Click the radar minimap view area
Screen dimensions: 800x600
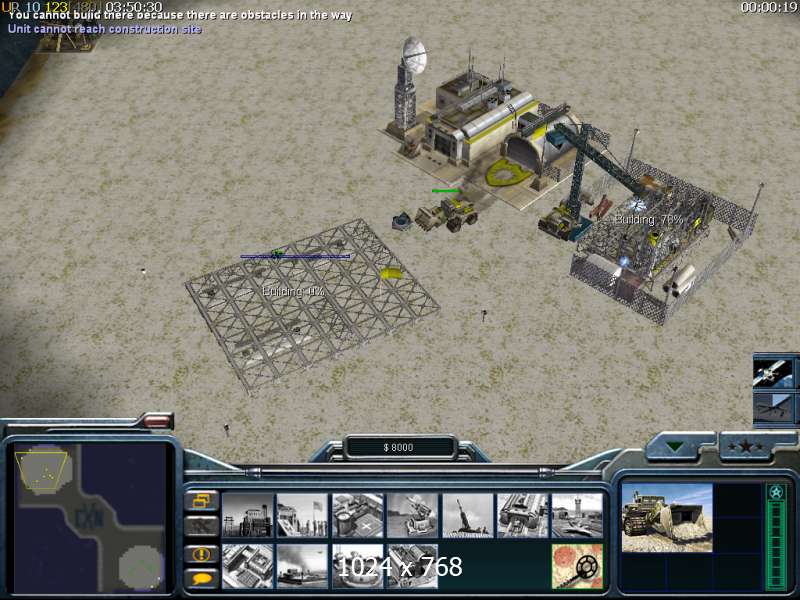pos(90,518)
